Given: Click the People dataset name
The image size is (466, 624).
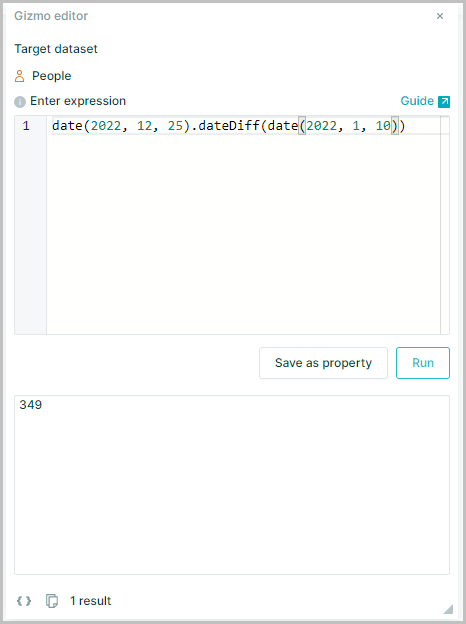Looking at the screenshot, I should (x=52, y=76).
